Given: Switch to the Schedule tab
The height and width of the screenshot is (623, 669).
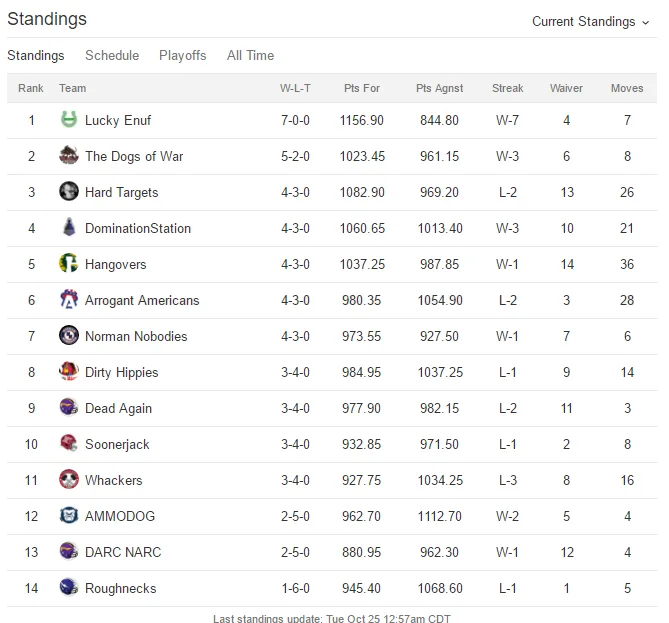Looking at the screenshot, I should coord(112,55).
